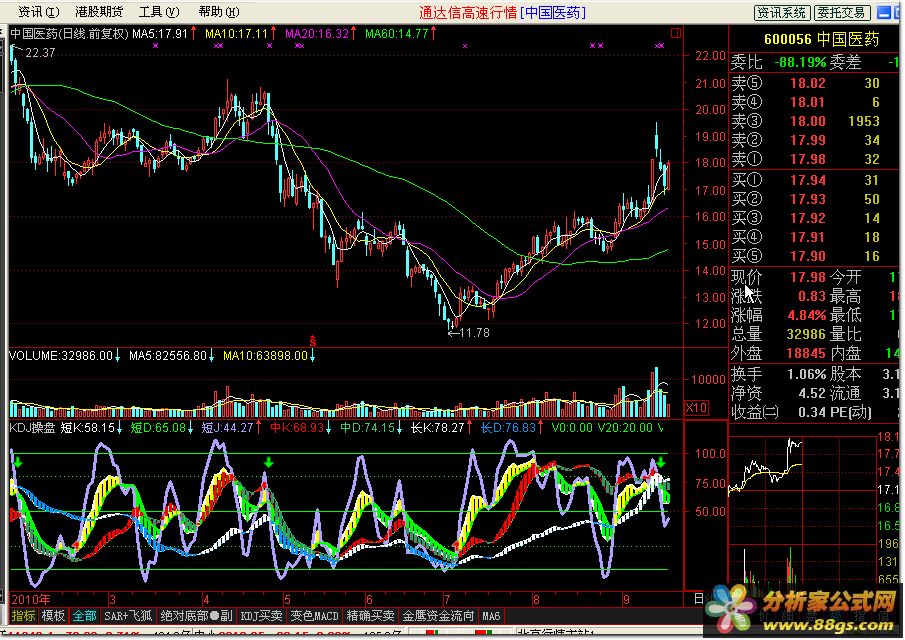Click the MA5:17.91 indicator label

coord(160,33)
